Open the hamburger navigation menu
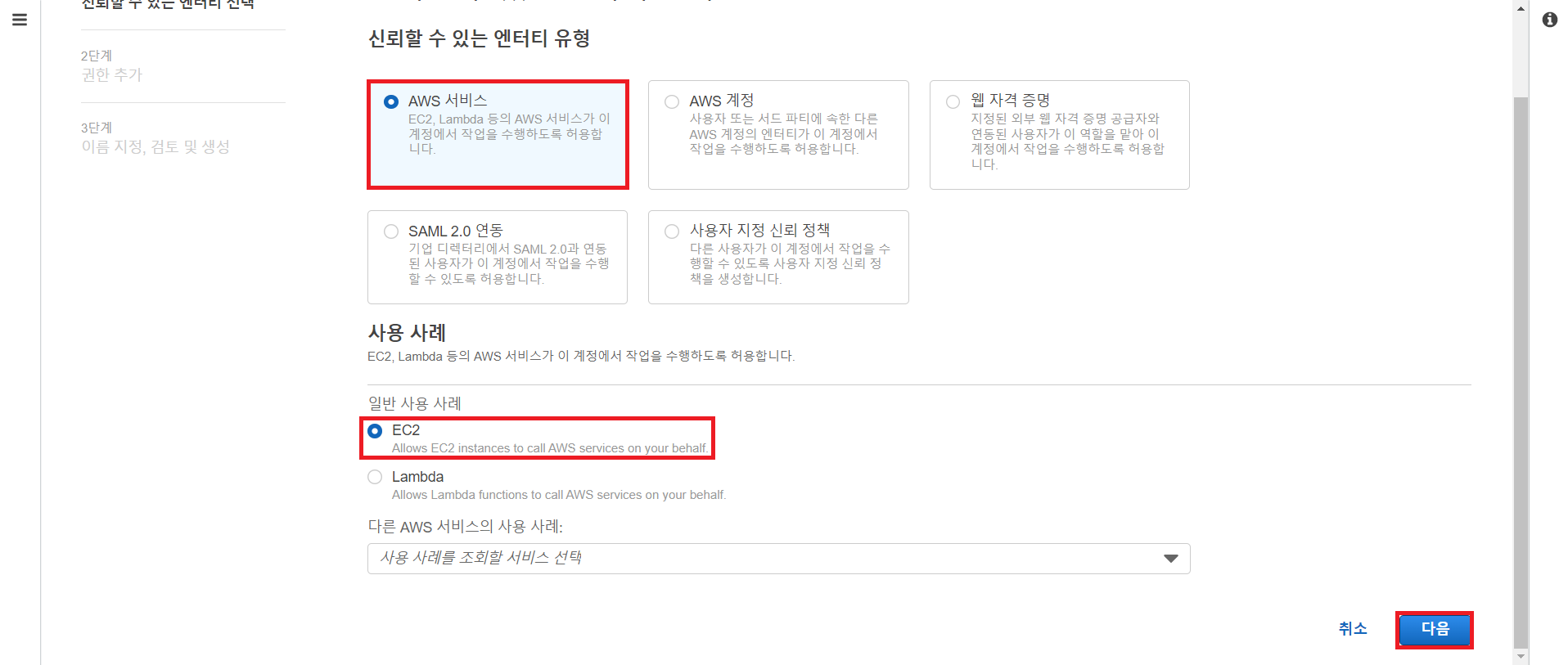 20,20
